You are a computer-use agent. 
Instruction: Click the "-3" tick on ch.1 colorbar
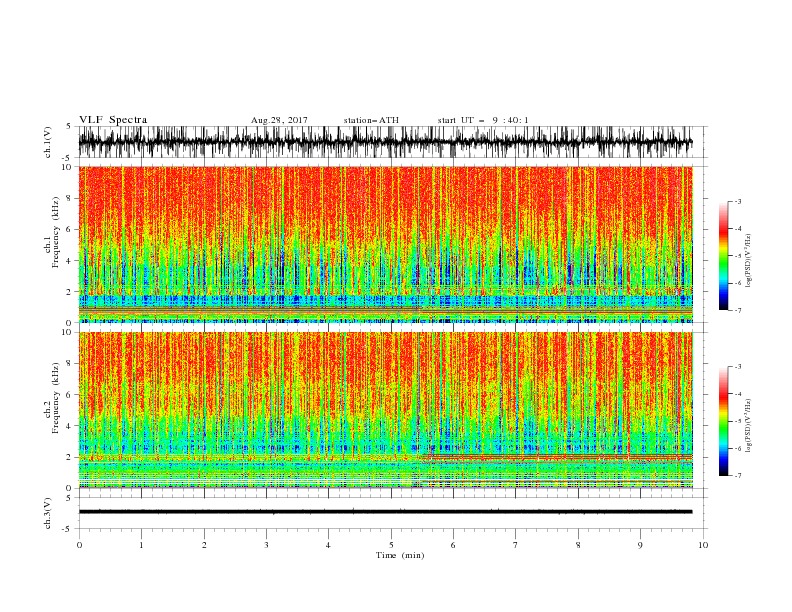738,201
